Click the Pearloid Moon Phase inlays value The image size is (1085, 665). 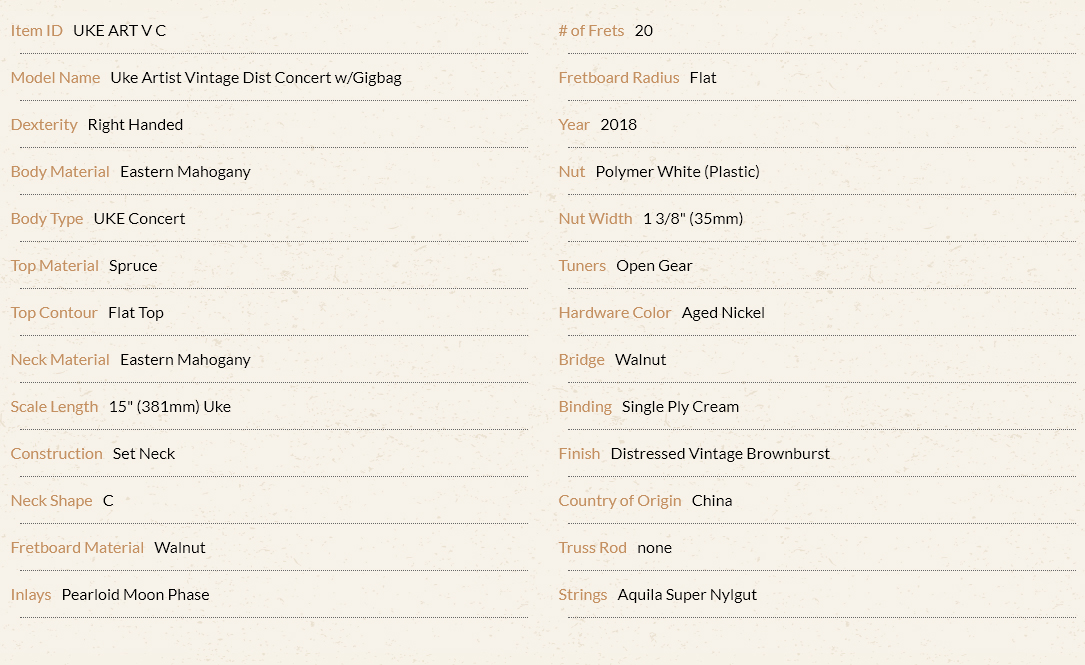(136, 595)
